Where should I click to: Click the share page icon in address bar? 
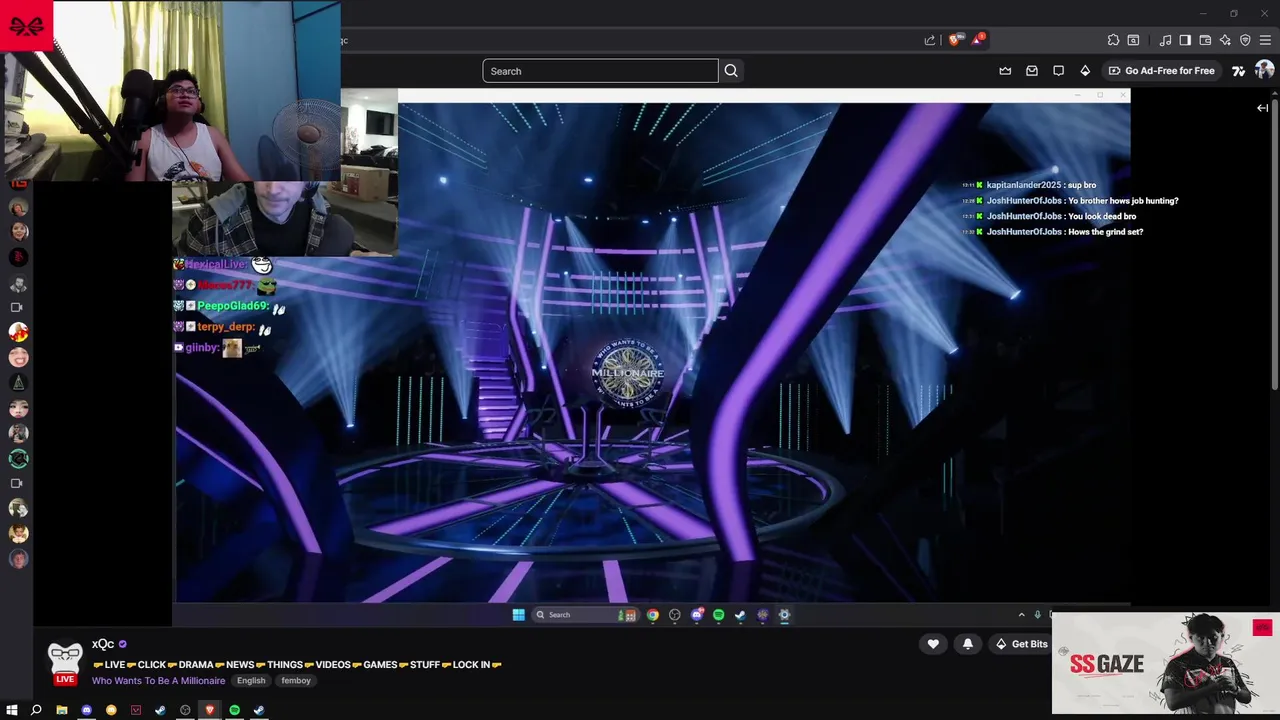click(929, 40)
